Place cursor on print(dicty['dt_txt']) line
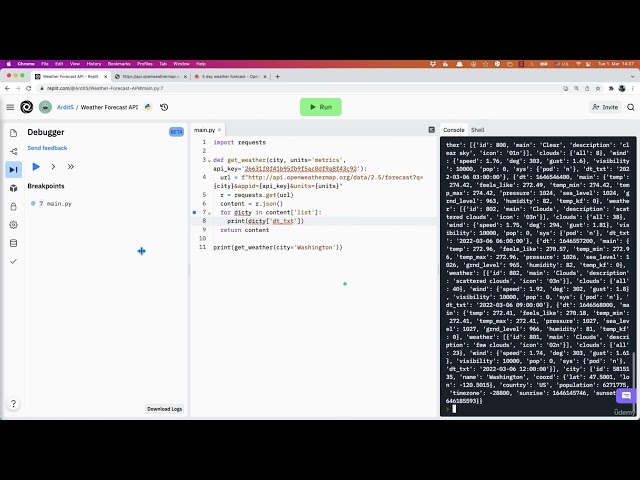Screen dimensions: 640x480 coord(266,221)
